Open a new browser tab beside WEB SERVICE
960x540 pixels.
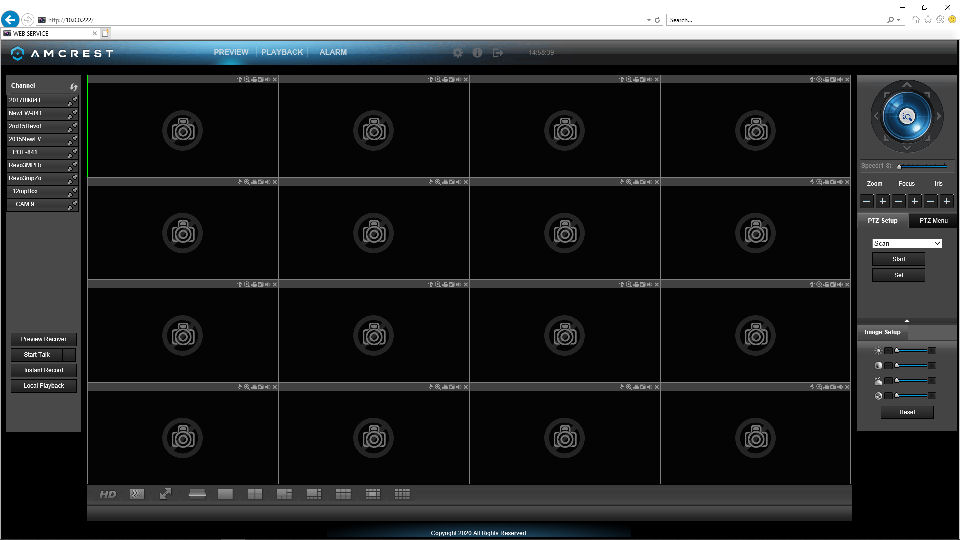(x=105, y=33)
